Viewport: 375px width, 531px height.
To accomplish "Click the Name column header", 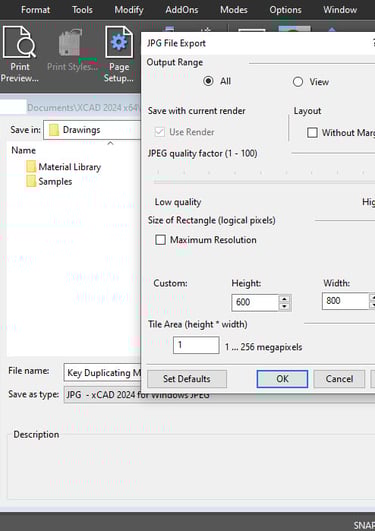I will 23,150.
